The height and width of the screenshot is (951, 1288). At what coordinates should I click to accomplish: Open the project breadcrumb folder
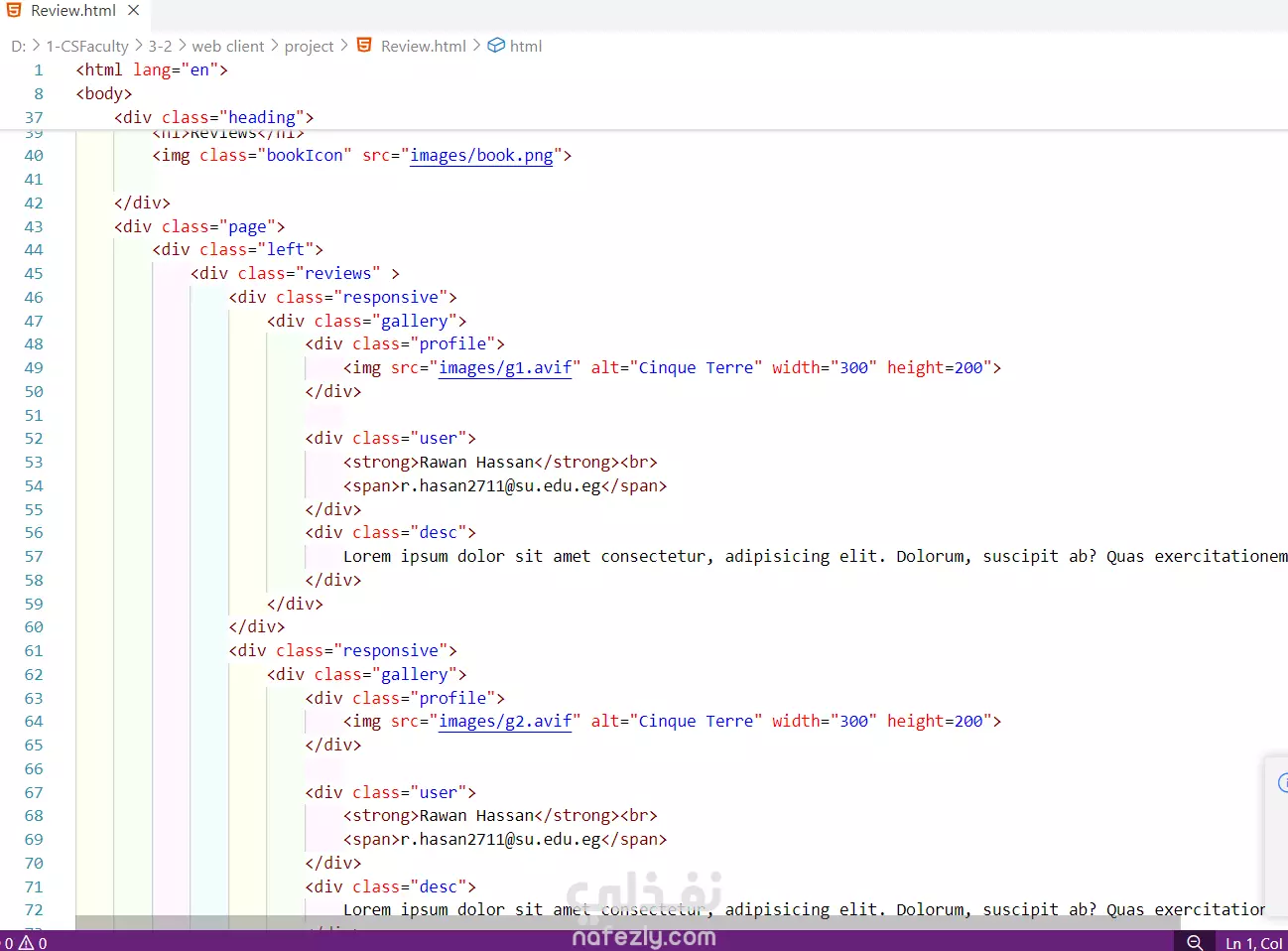[309, 46]
